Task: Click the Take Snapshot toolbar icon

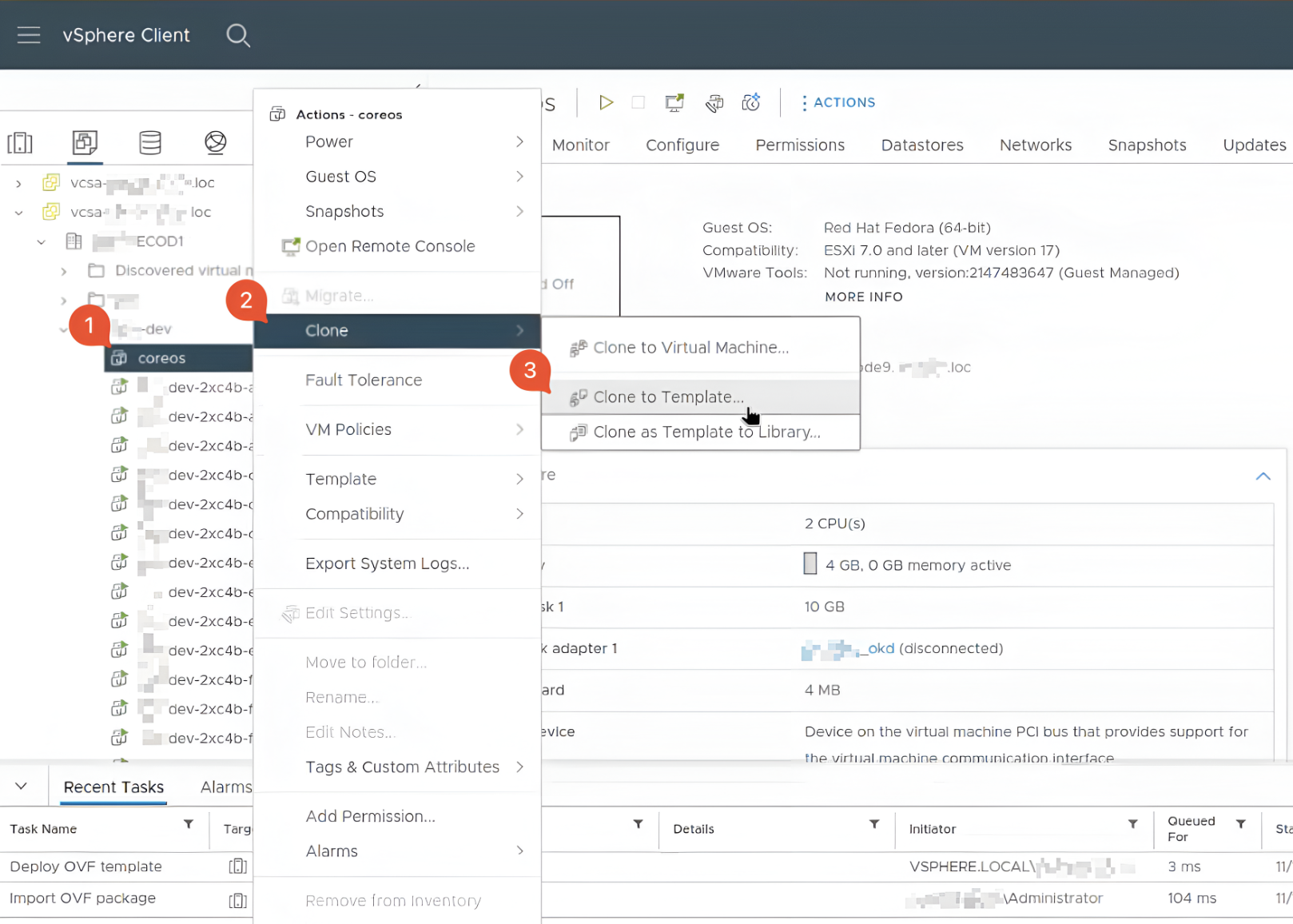Action: pyautogui.click(x=751, y=102)
